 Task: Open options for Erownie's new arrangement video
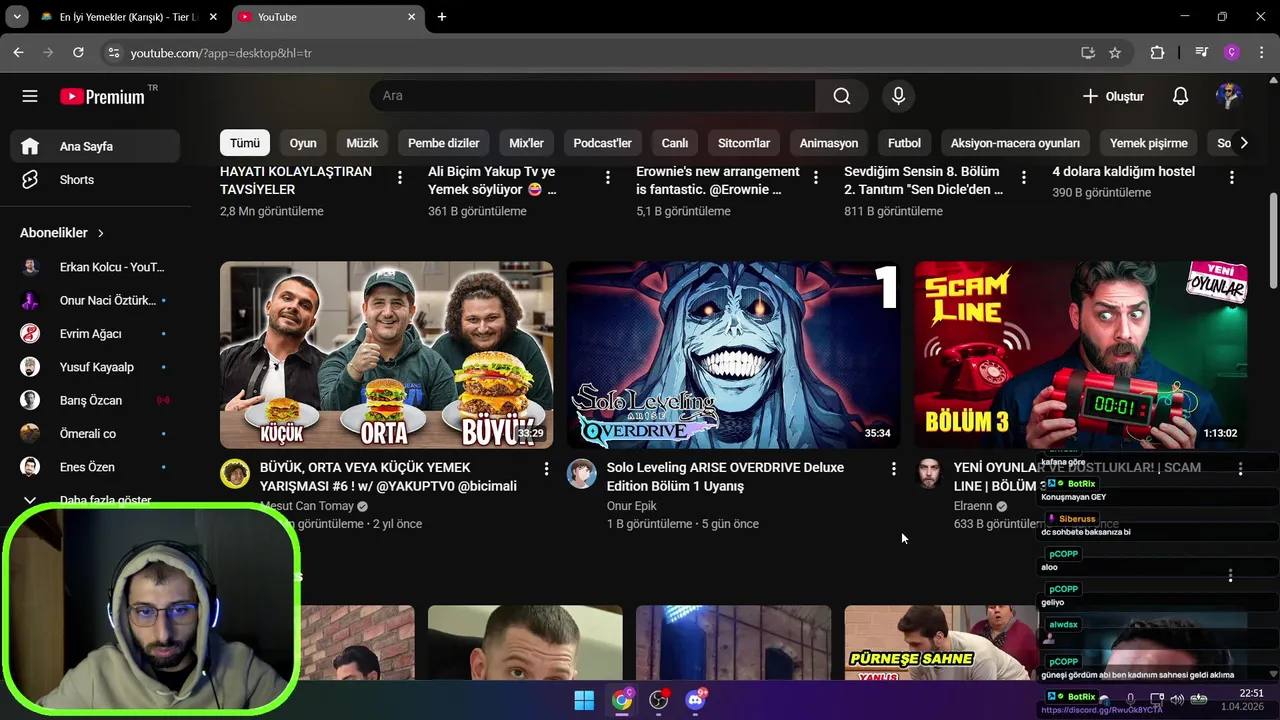816,178
